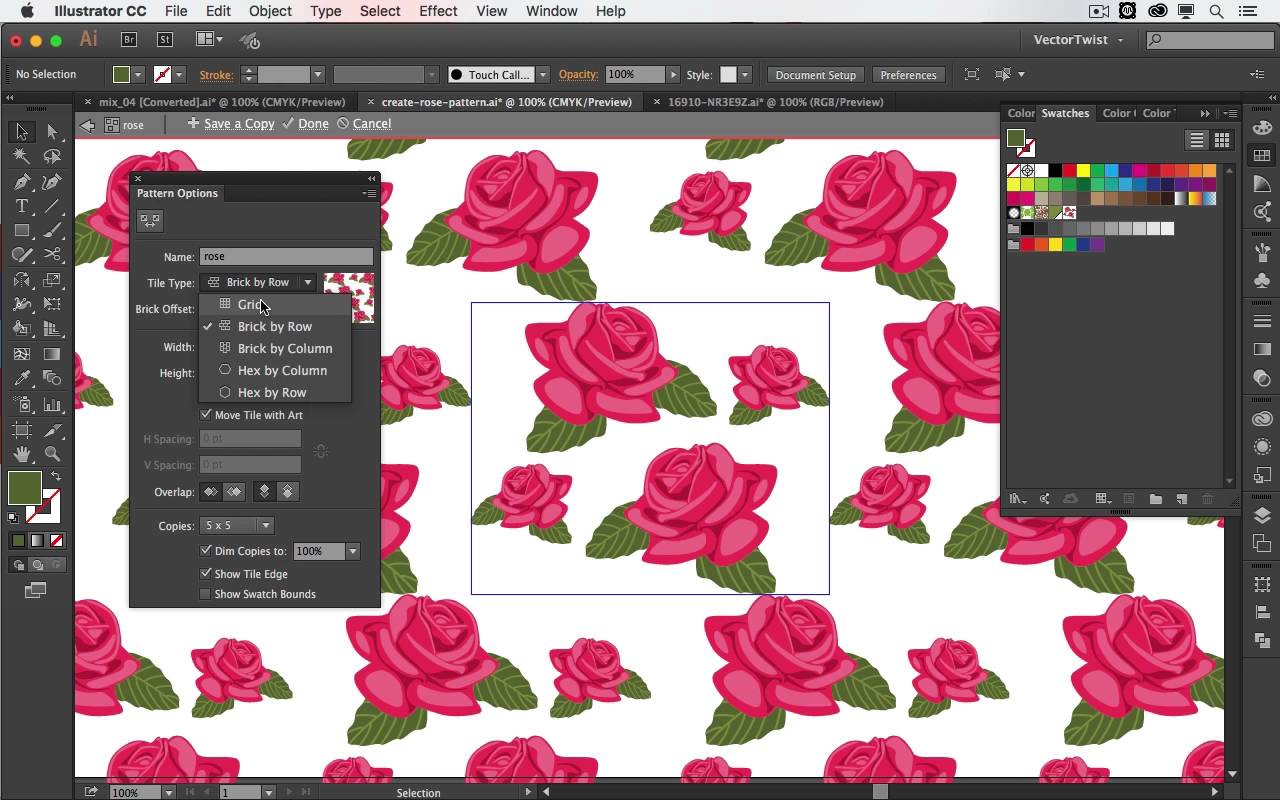1280x800 pixels.
Task: Open the Effect menu
Action: tap(438, 11)
